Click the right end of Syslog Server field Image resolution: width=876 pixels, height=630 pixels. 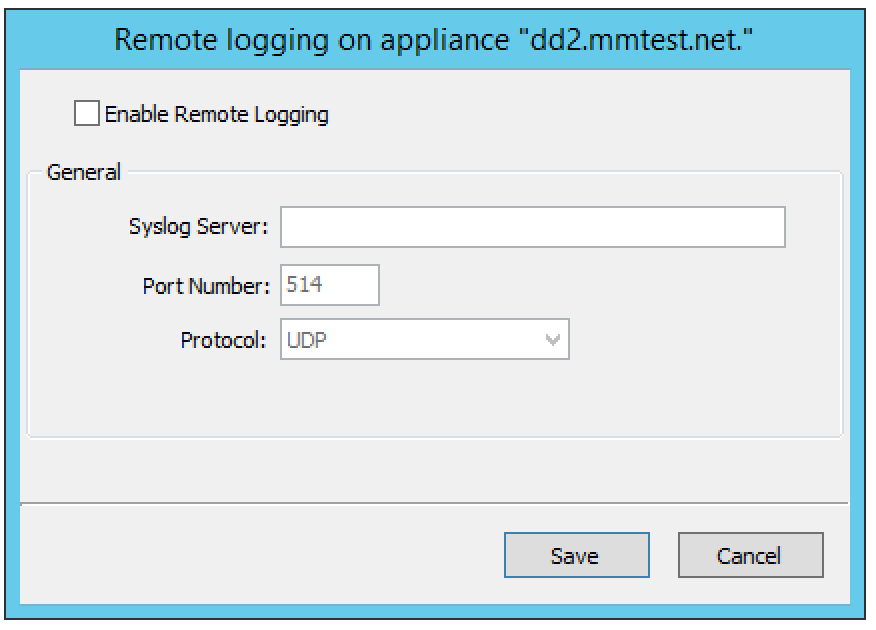(770, 227)
